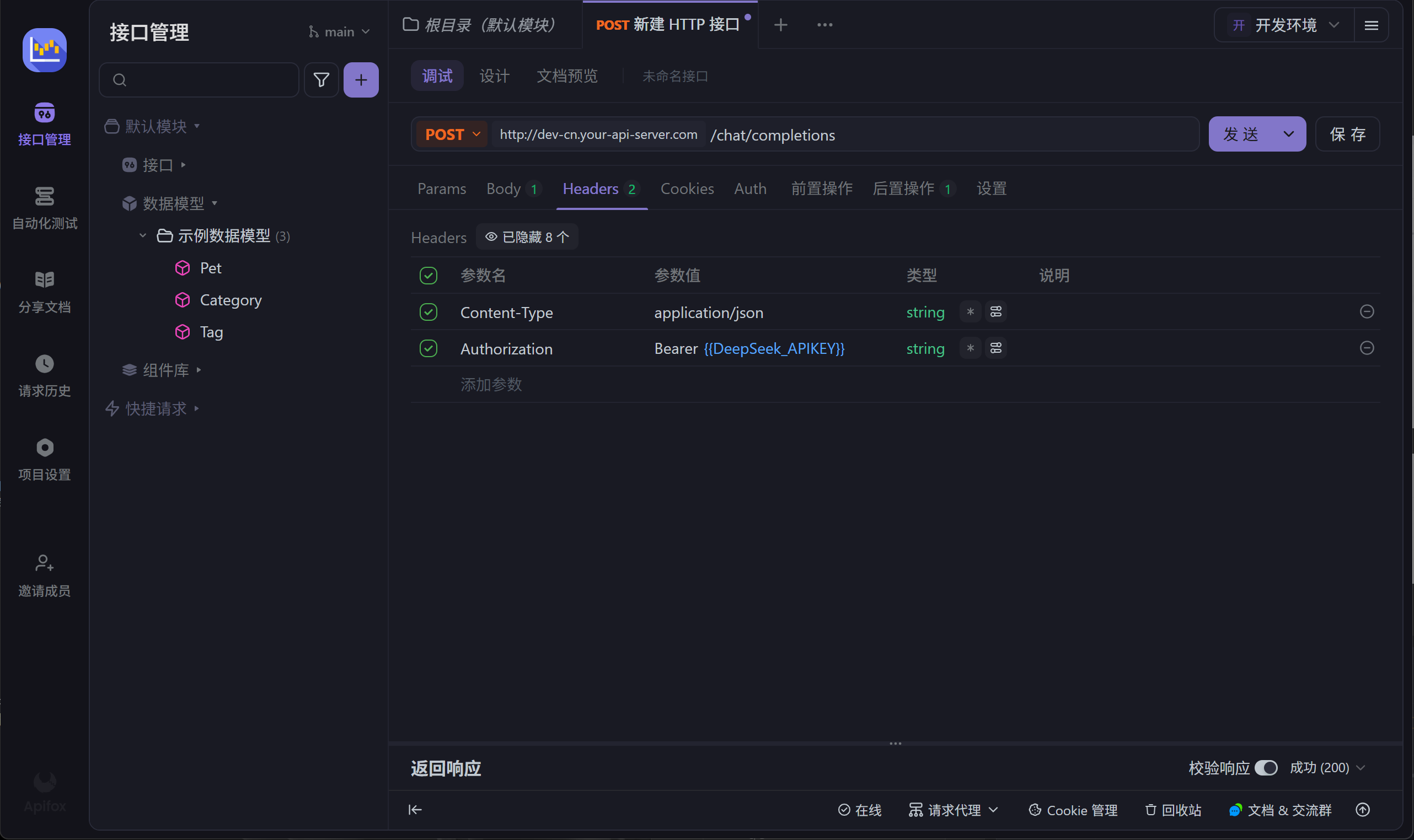Open the POST method dropdown

pyautogui.click(x=452, y=134)
